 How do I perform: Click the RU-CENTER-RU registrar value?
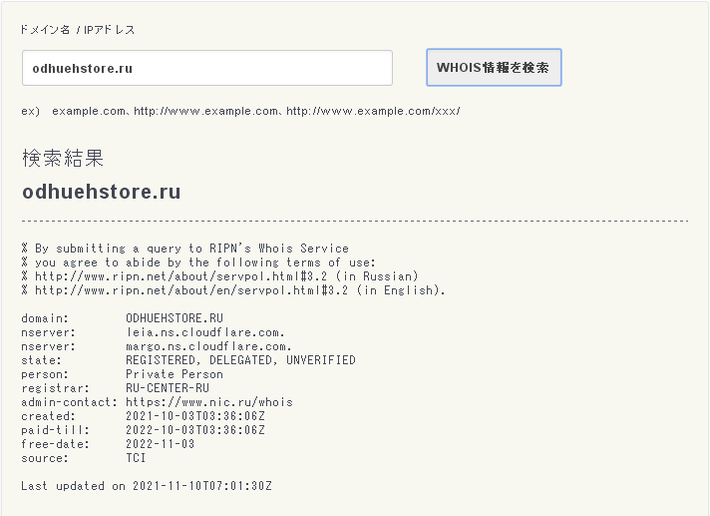click(x=168, y=388)
